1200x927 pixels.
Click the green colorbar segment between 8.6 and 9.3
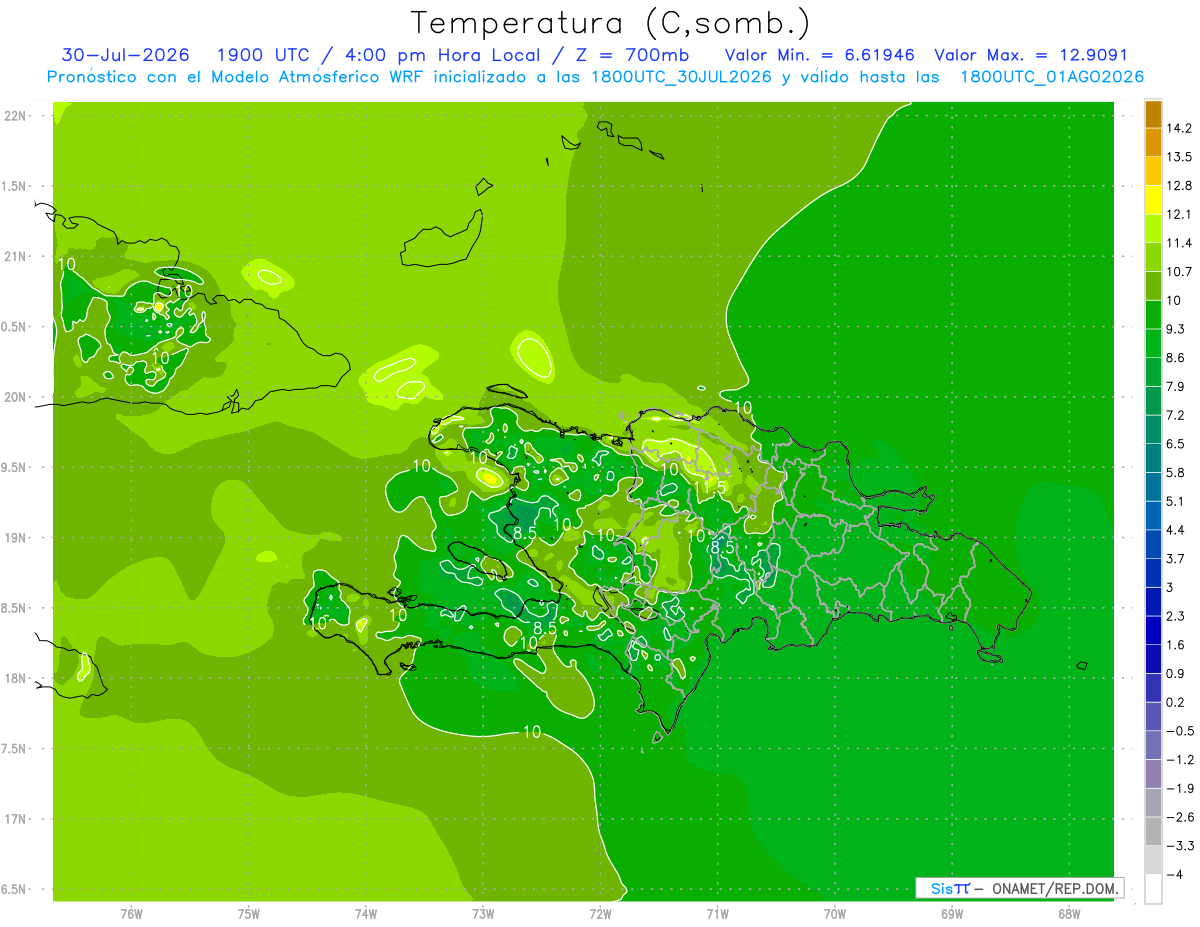point(1153,343)
